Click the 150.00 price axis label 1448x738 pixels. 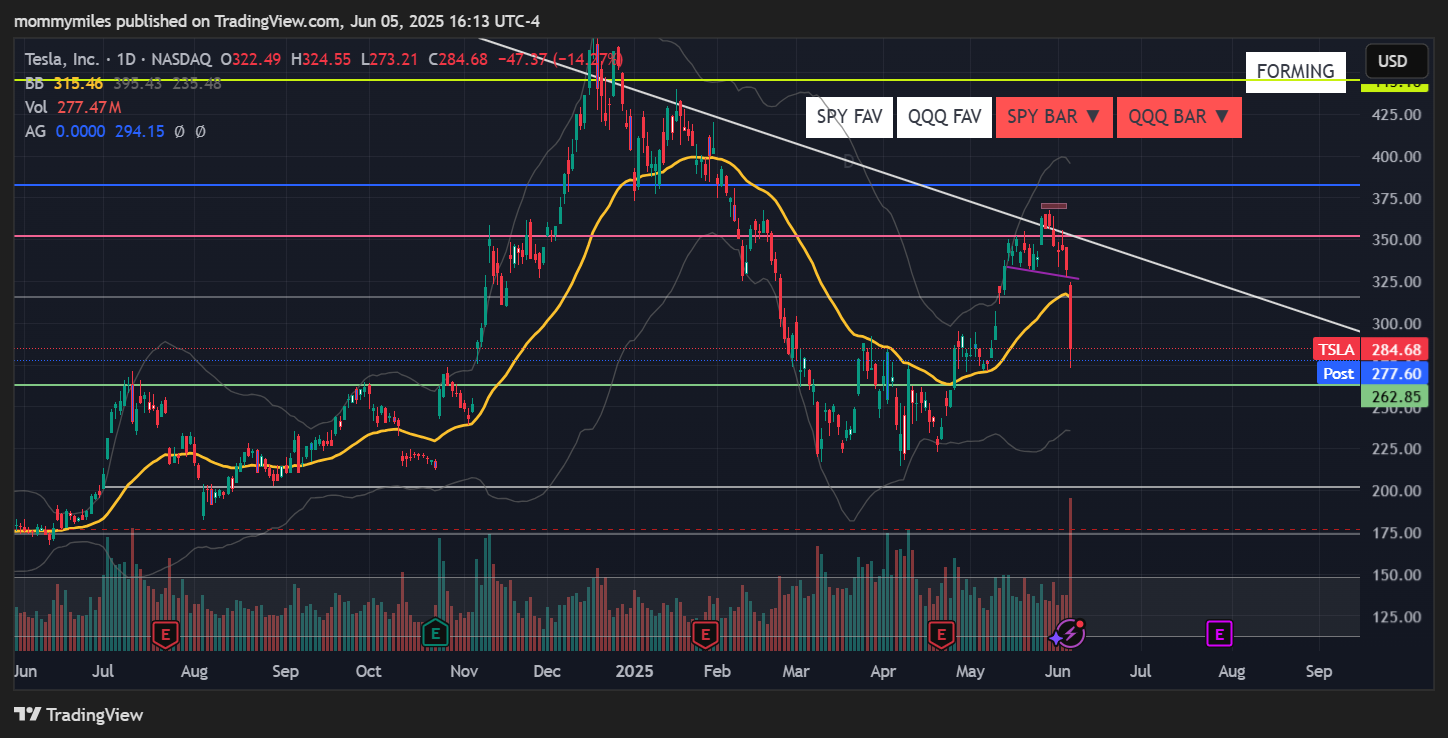click(x=1397, y=575)
